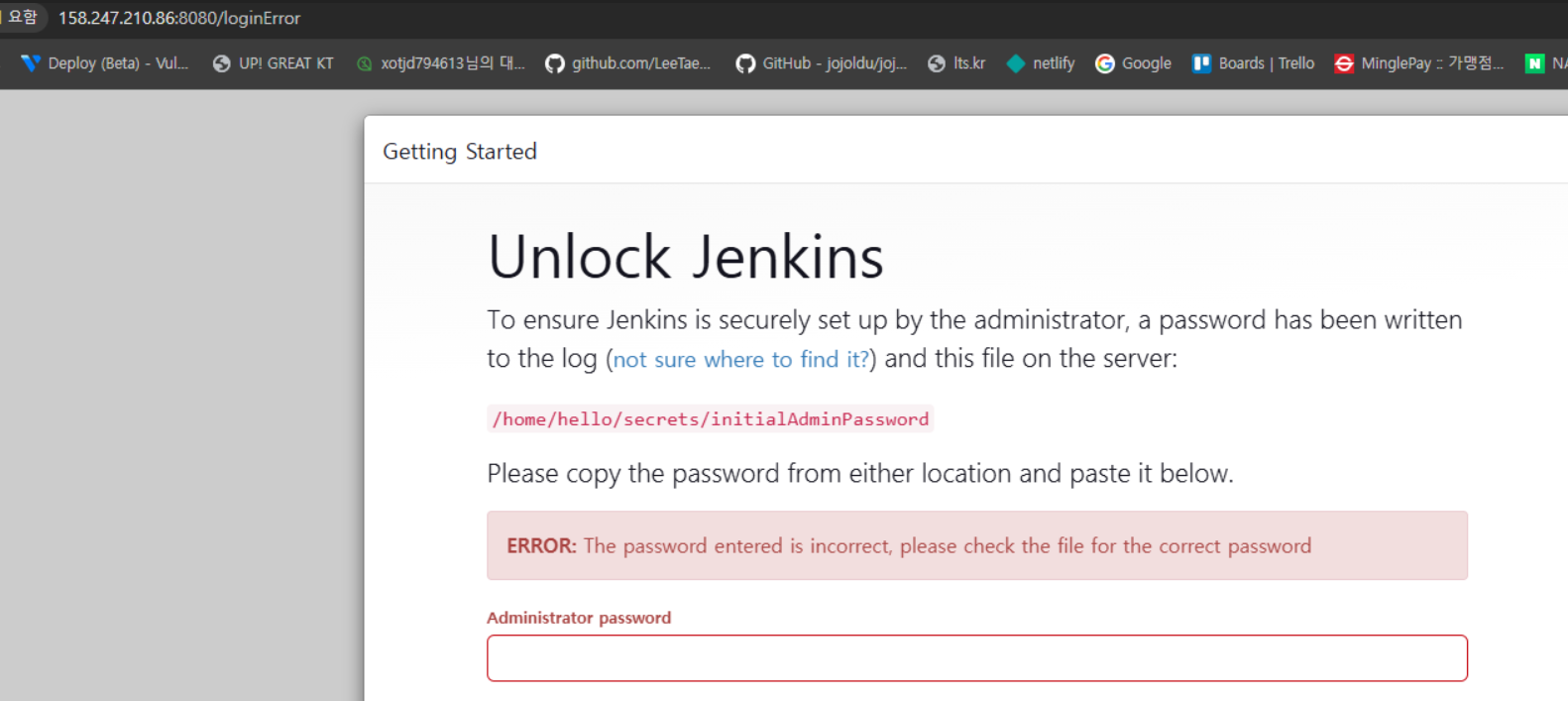The height and width of the screenshot is (701, 1568).
Task: Click 'Please copy the password' instruction text
Action: (x=860, y=474)
